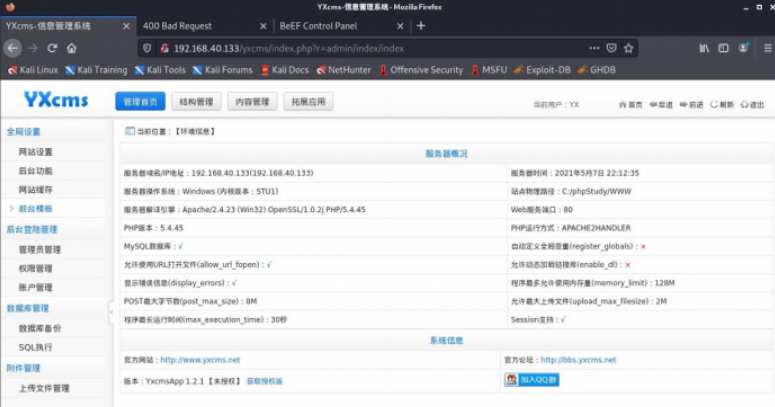Image resolution: width=775 pixels, height=407 pixels.
Task: Open the Offensive Security bookmark
Action: point(421,70)
